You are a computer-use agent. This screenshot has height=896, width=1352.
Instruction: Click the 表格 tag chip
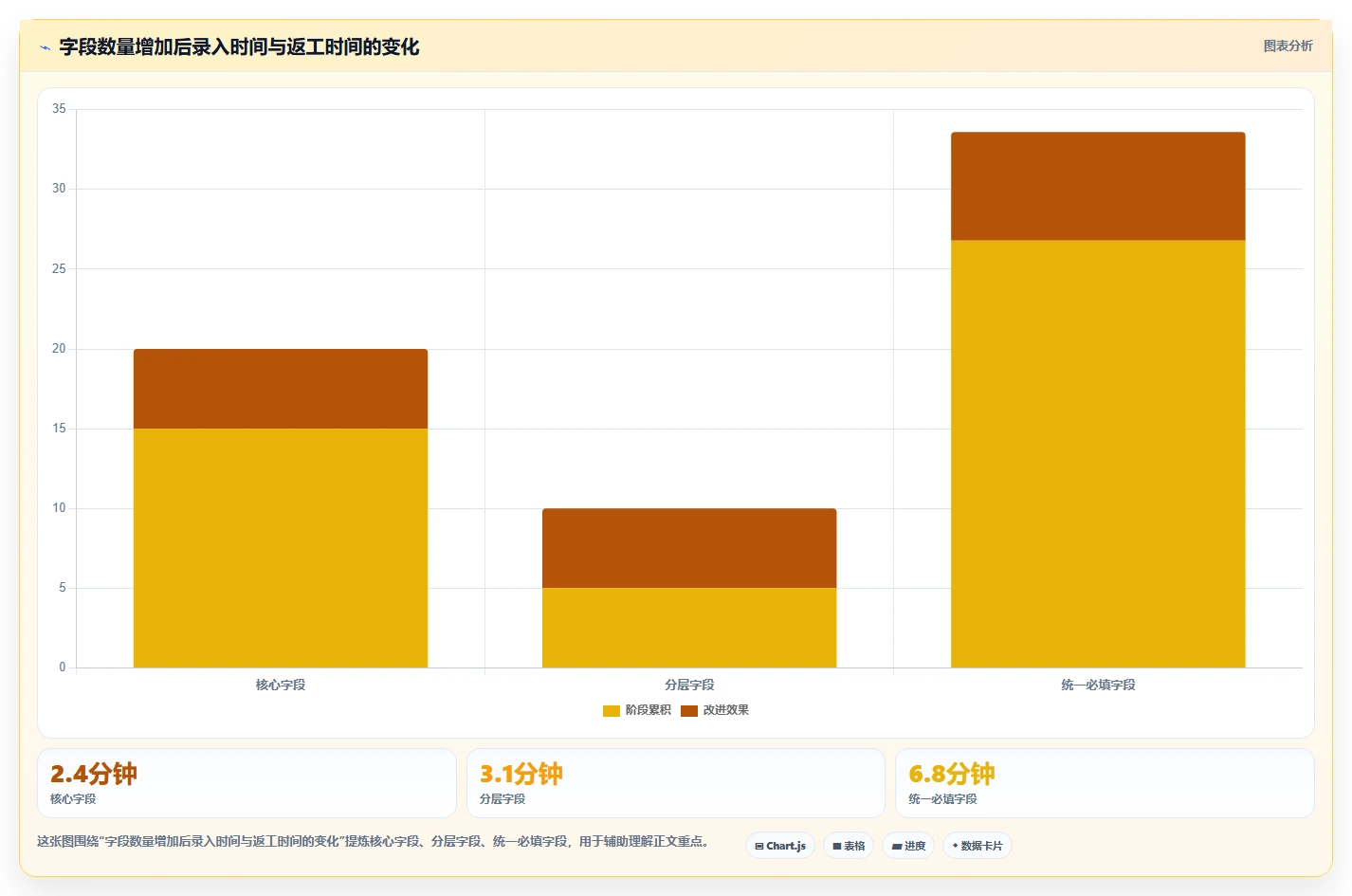coord(849,846)
